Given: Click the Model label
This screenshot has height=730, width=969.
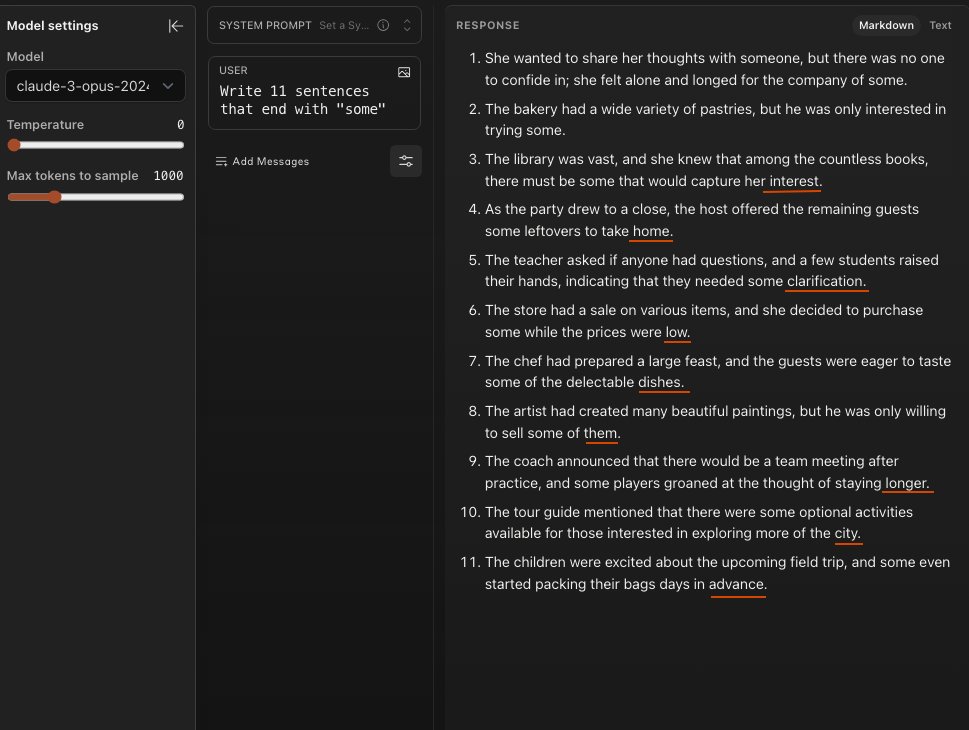Looking at the screenshot, I should 25,57.
